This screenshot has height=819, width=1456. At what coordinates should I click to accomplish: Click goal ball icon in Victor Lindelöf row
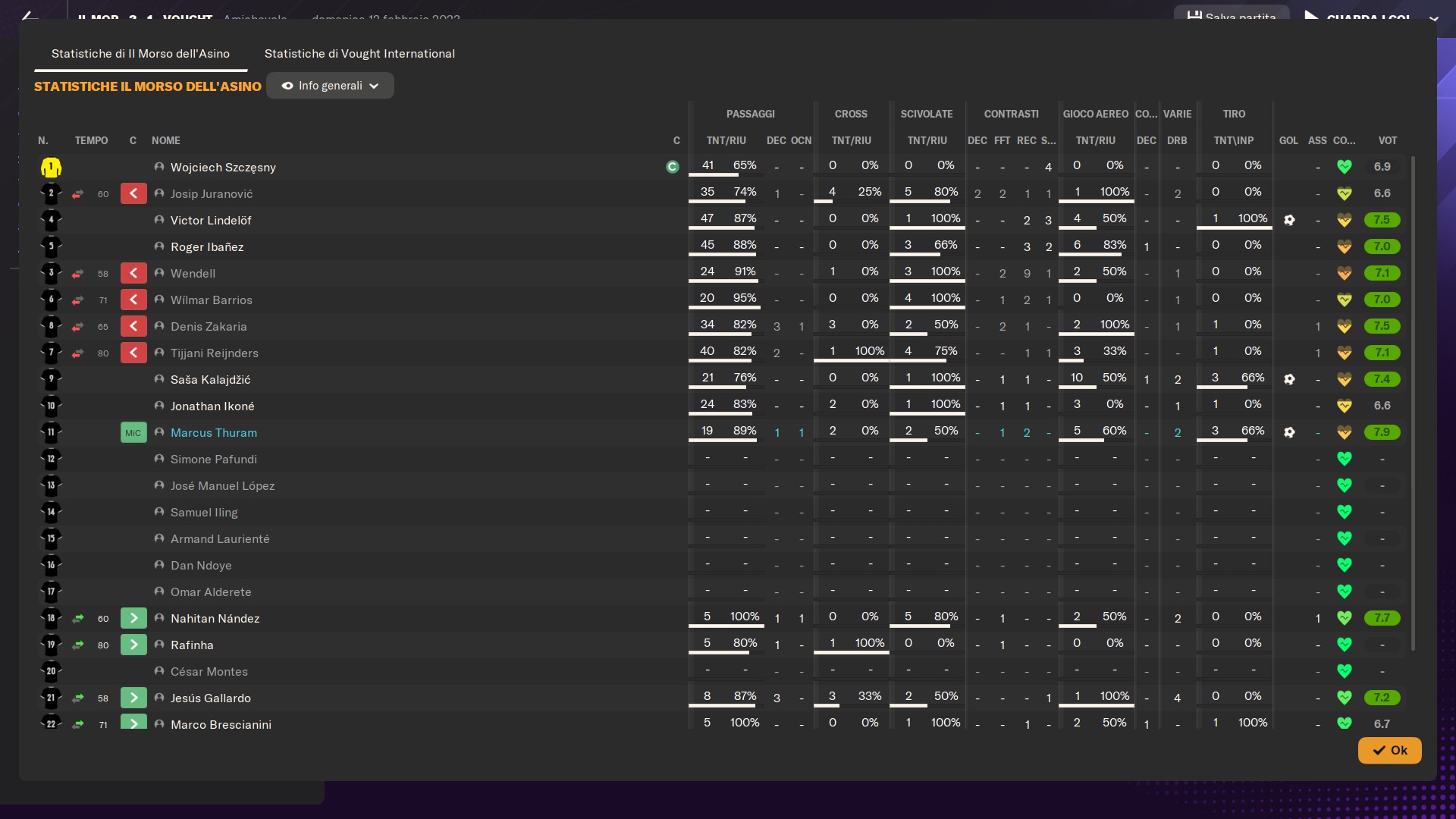1289,220
